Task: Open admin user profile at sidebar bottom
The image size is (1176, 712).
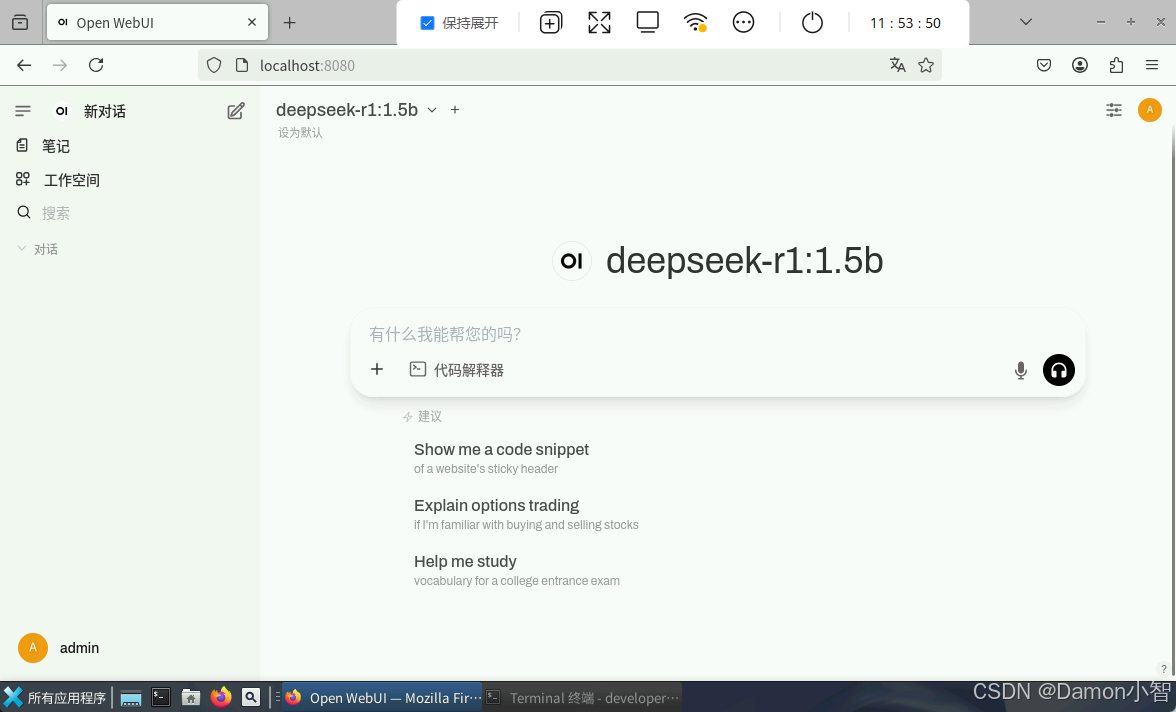Action: pos(58,647)
